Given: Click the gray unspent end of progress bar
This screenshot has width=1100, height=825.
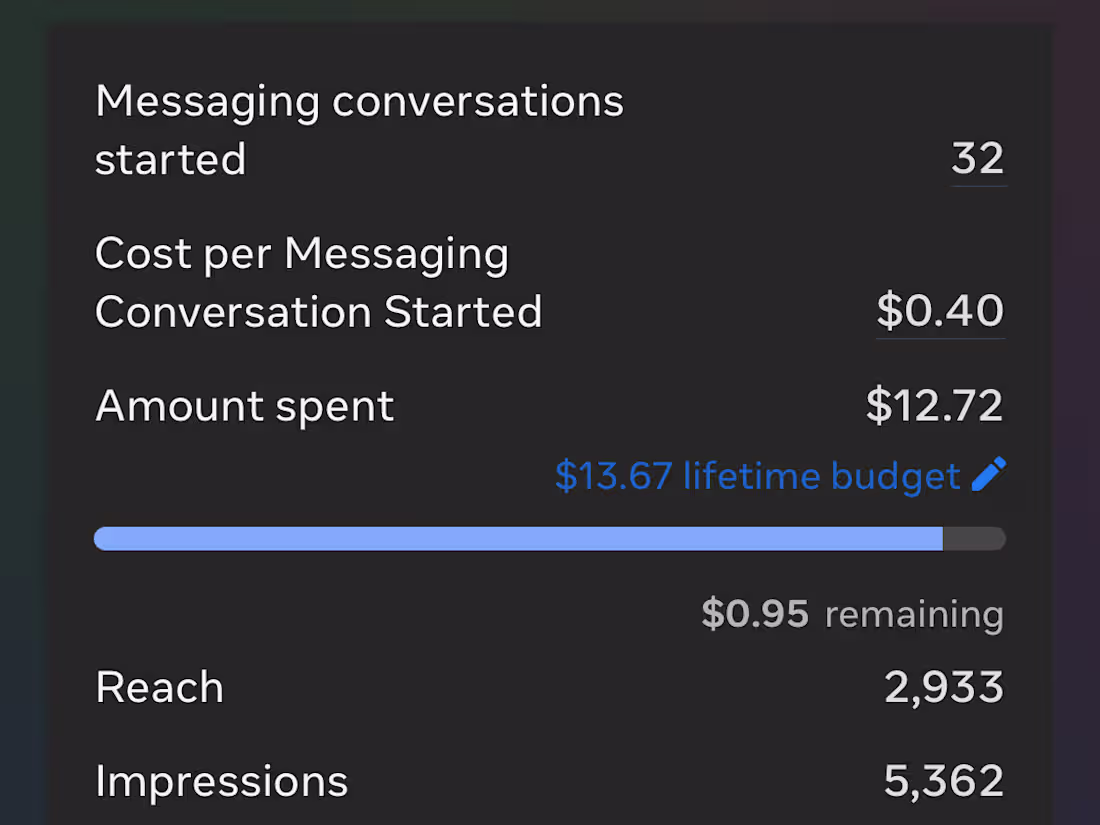Looking at the screenshot, I should pyautogui.click(x=974, y=539).
